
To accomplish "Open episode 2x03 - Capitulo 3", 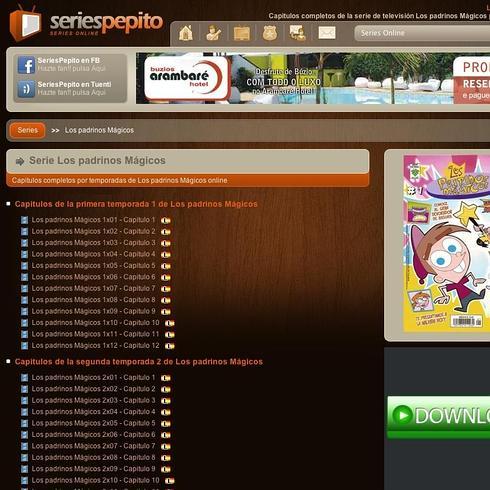I will pyautogui.click(x=93, y=400).
